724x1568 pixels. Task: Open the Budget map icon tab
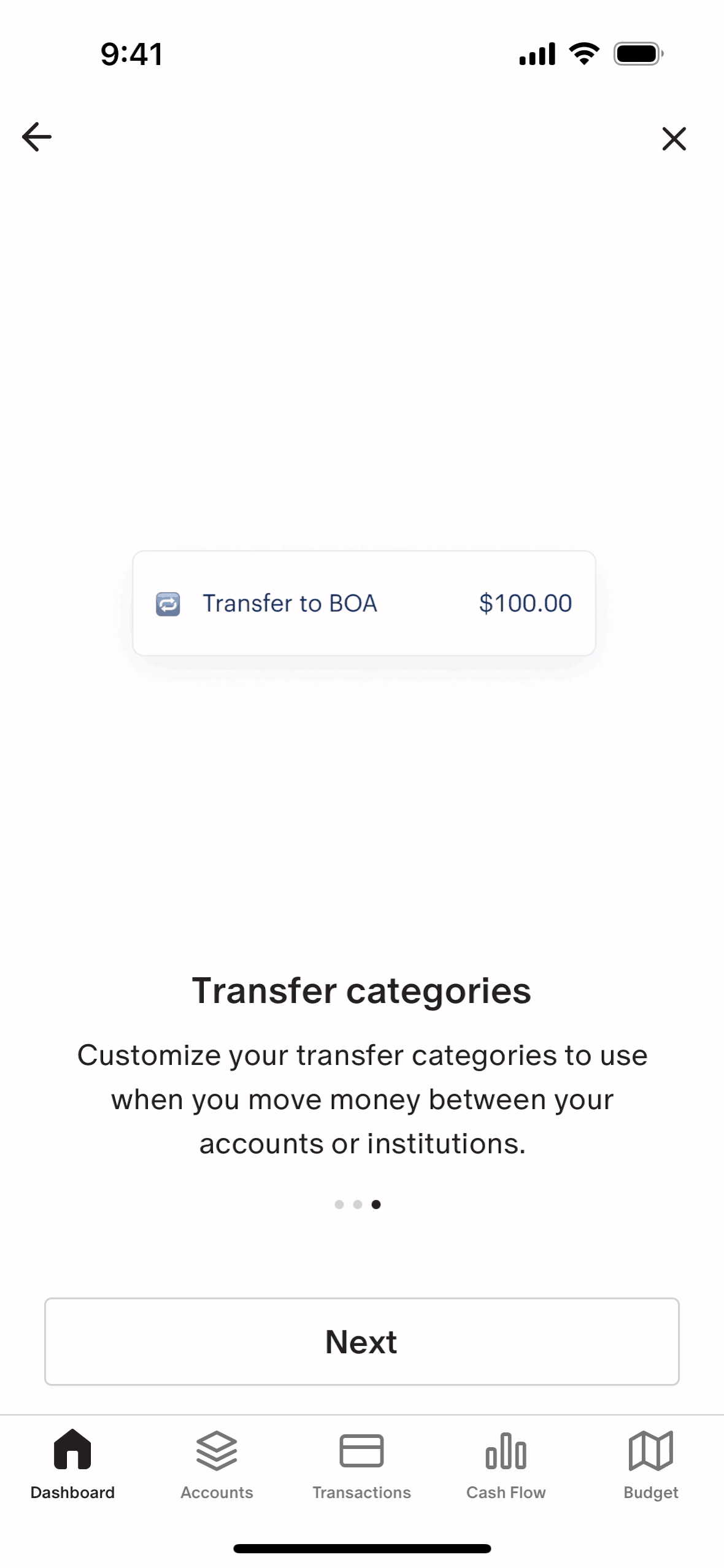pos(650,1463)
